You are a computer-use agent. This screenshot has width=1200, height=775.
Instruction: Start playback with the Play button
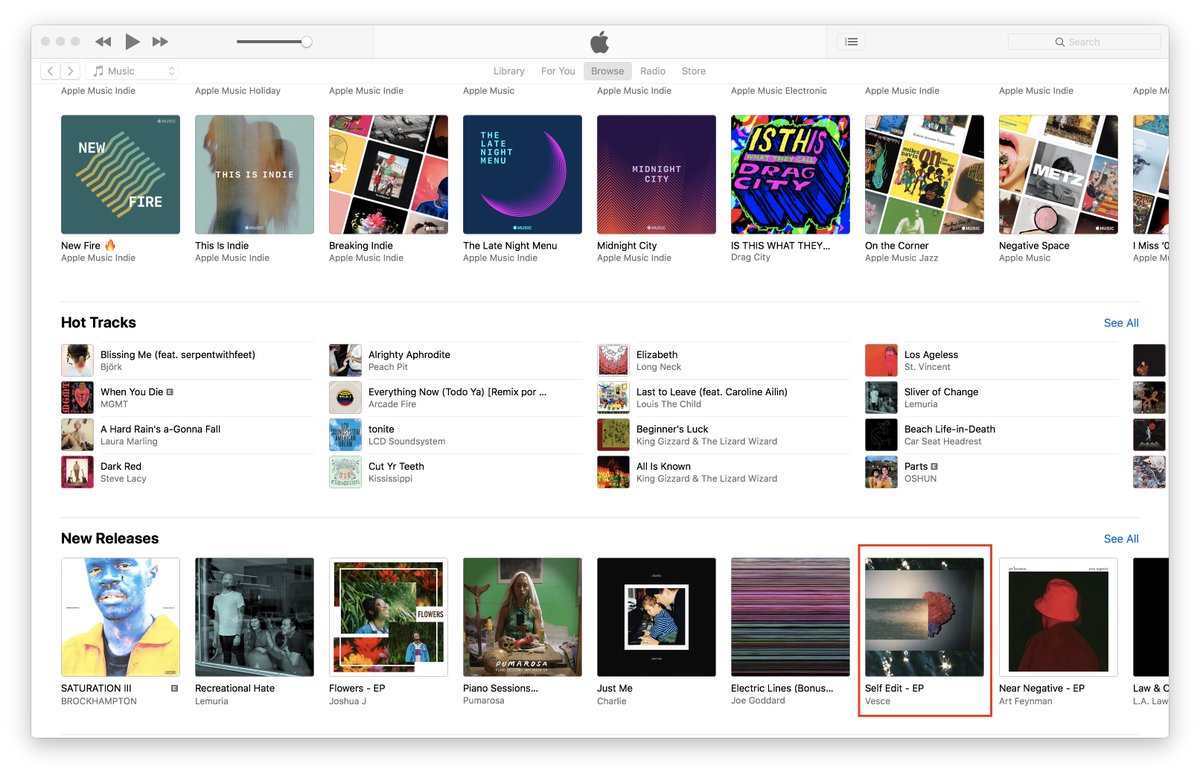click(x=132, y=41)
